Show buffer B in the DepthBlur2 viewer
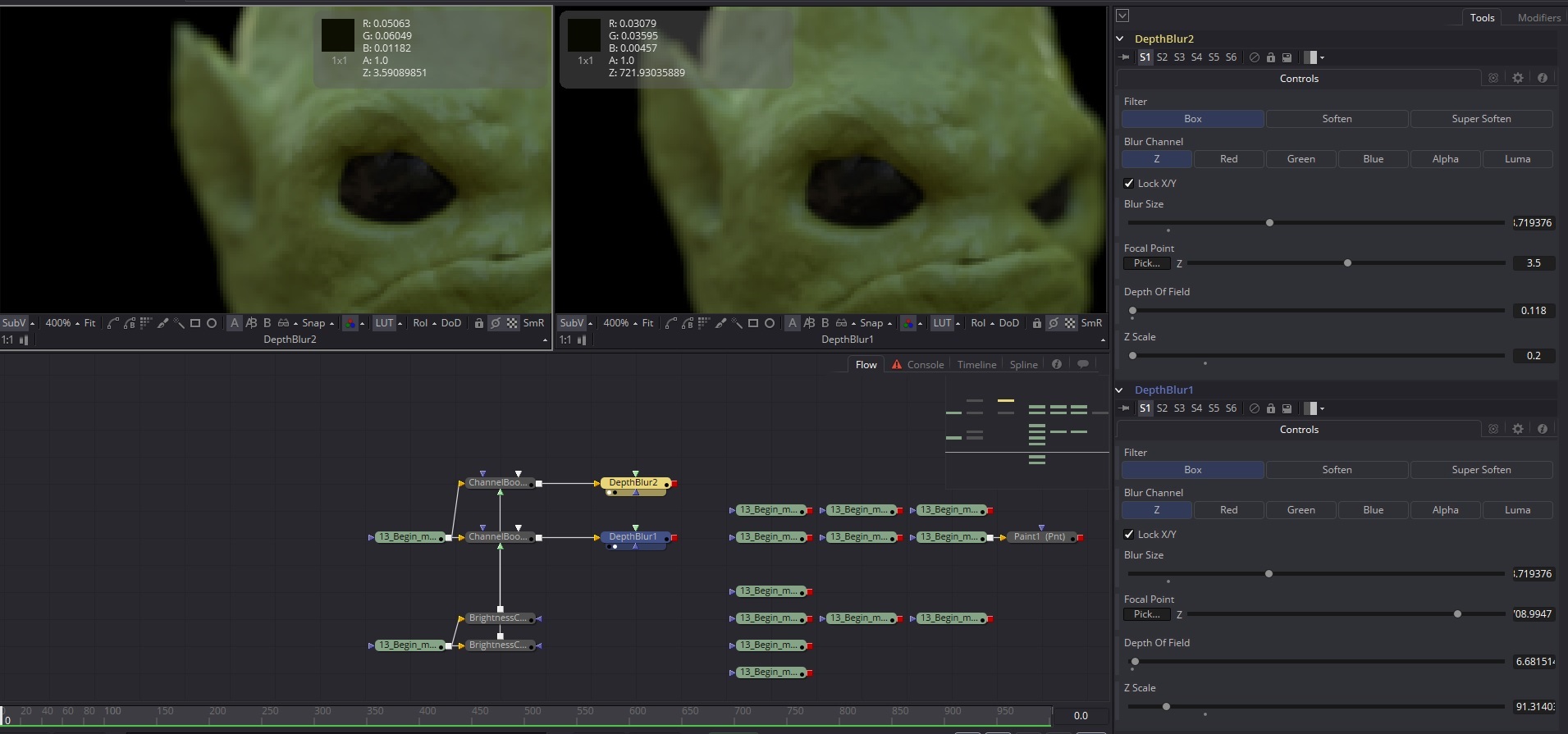This screenshot has height=734, width=1568. (267, 323)
